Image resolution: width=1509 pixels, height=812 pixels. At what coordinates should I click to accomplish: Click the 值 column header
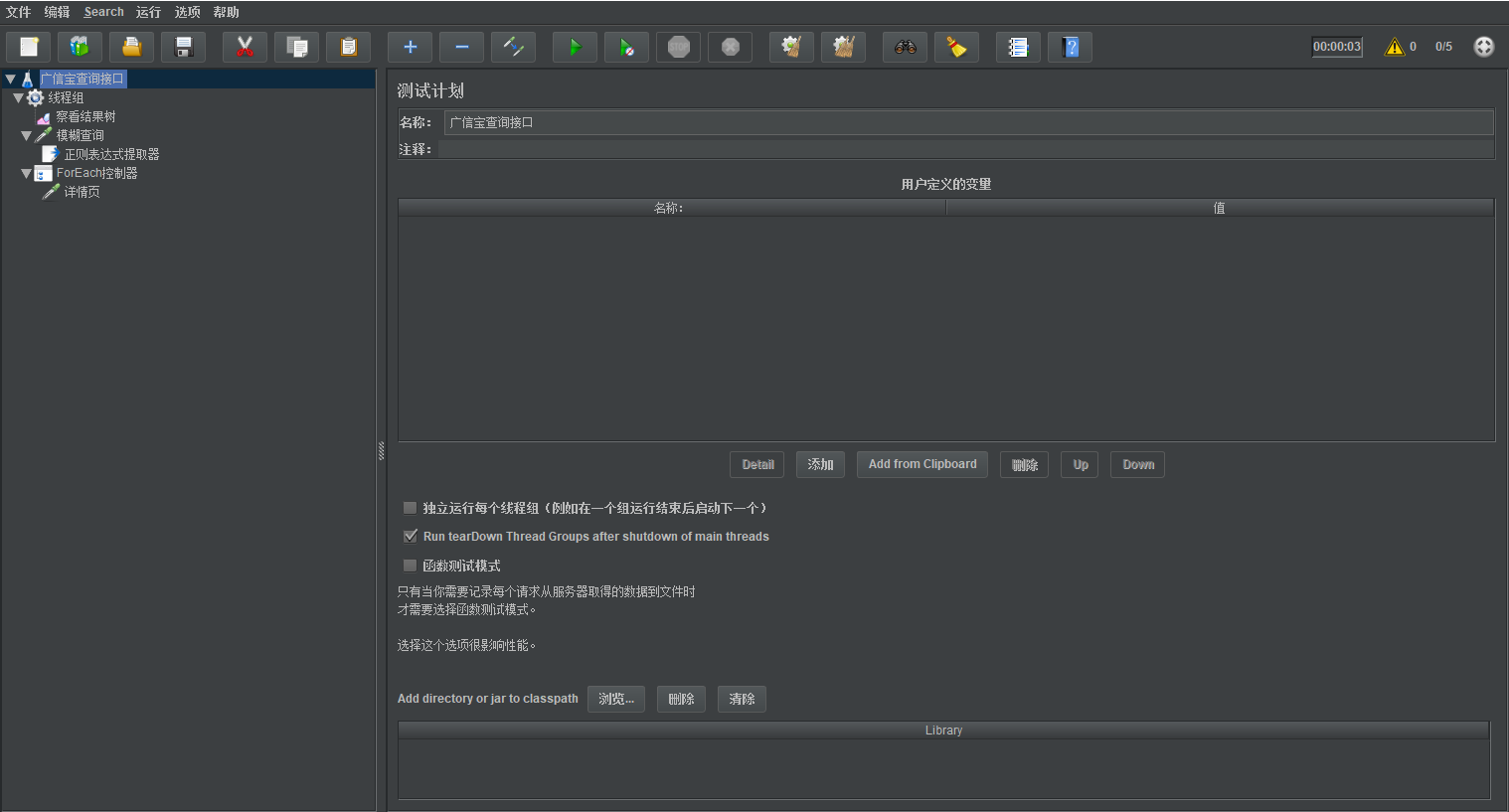tap(1220, 208)
